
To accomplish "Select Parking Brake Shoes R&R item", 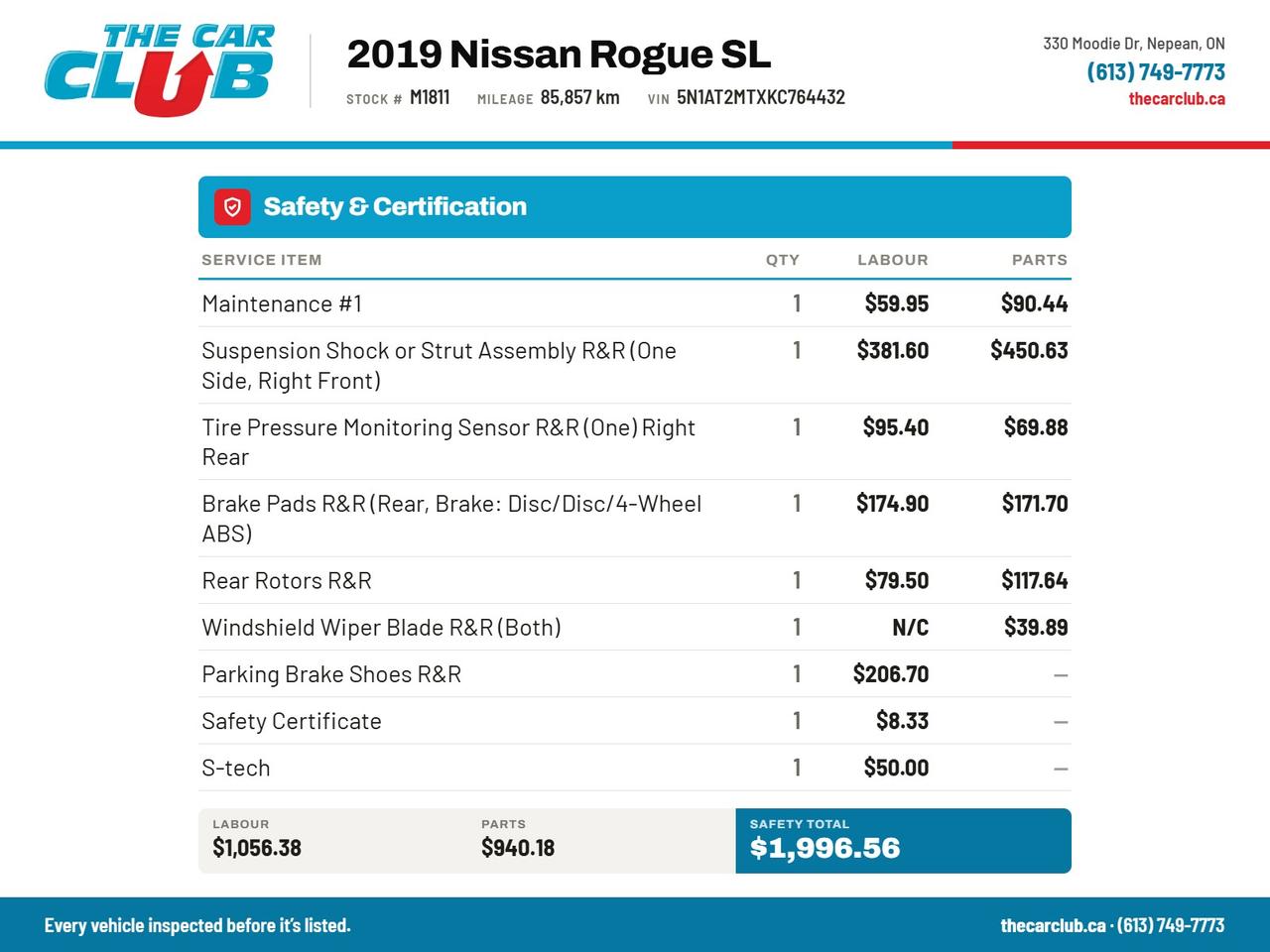I will point(331,674).
